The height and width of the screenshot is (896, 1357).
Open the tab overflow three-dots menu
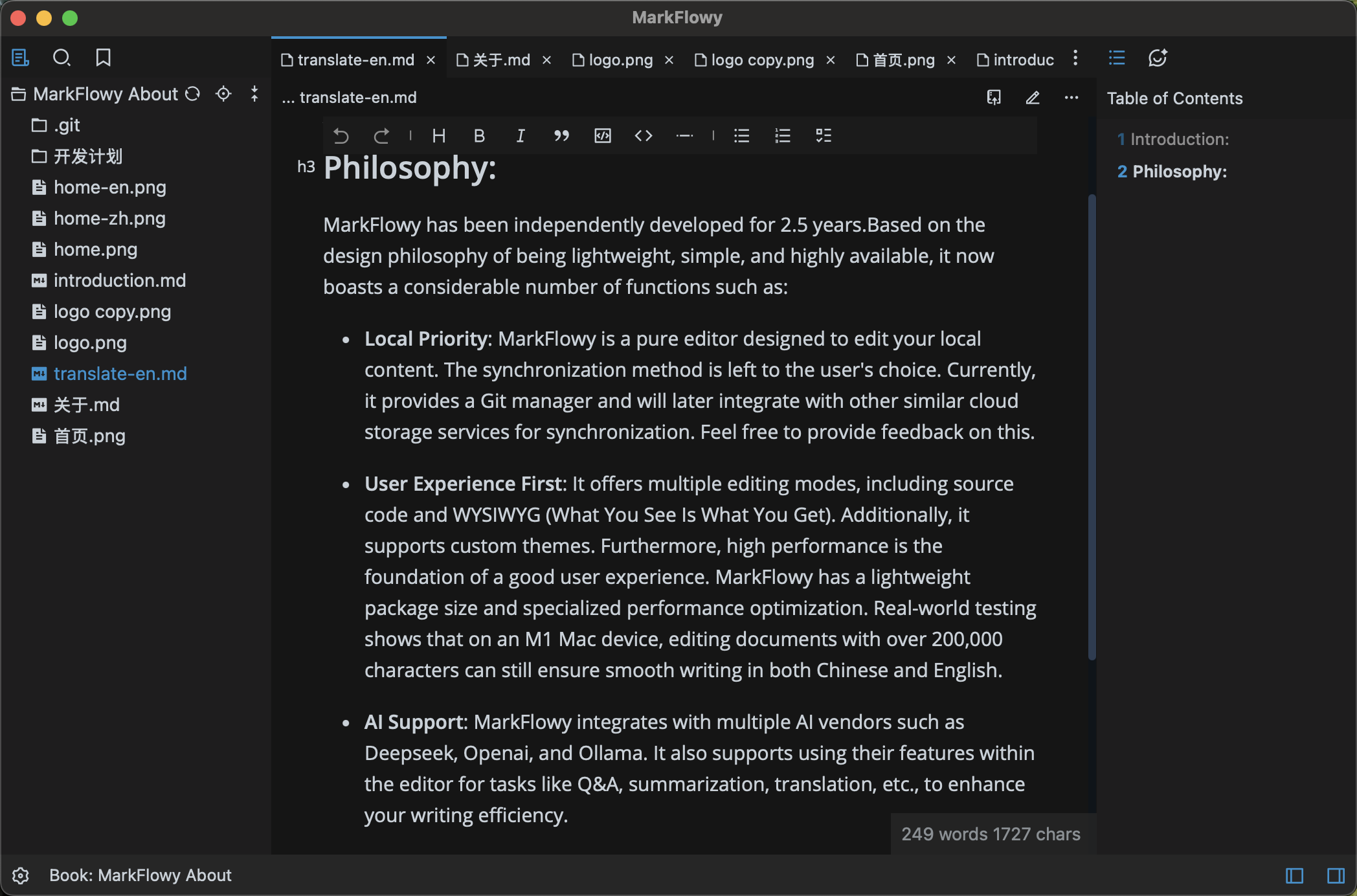pyautogui.click(x=1075, y=58)
